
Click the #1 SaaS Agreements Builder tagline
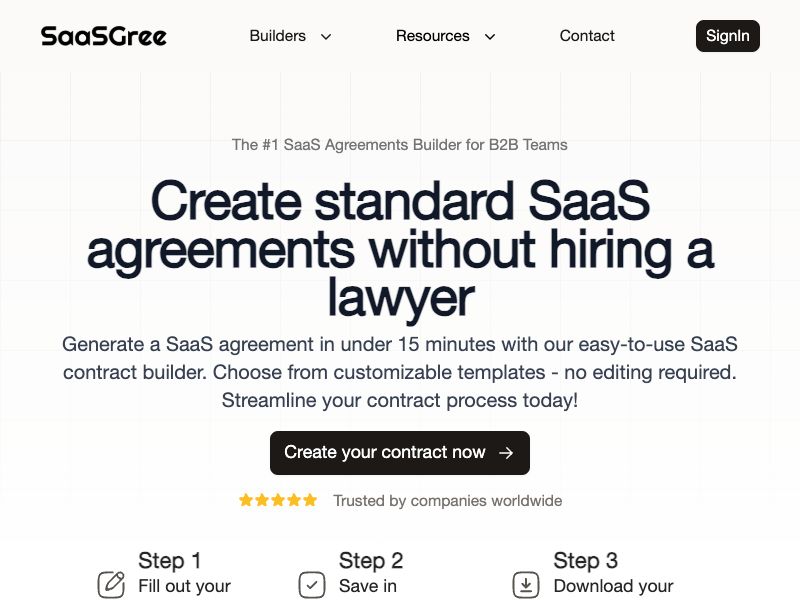[x=400, y=144]
